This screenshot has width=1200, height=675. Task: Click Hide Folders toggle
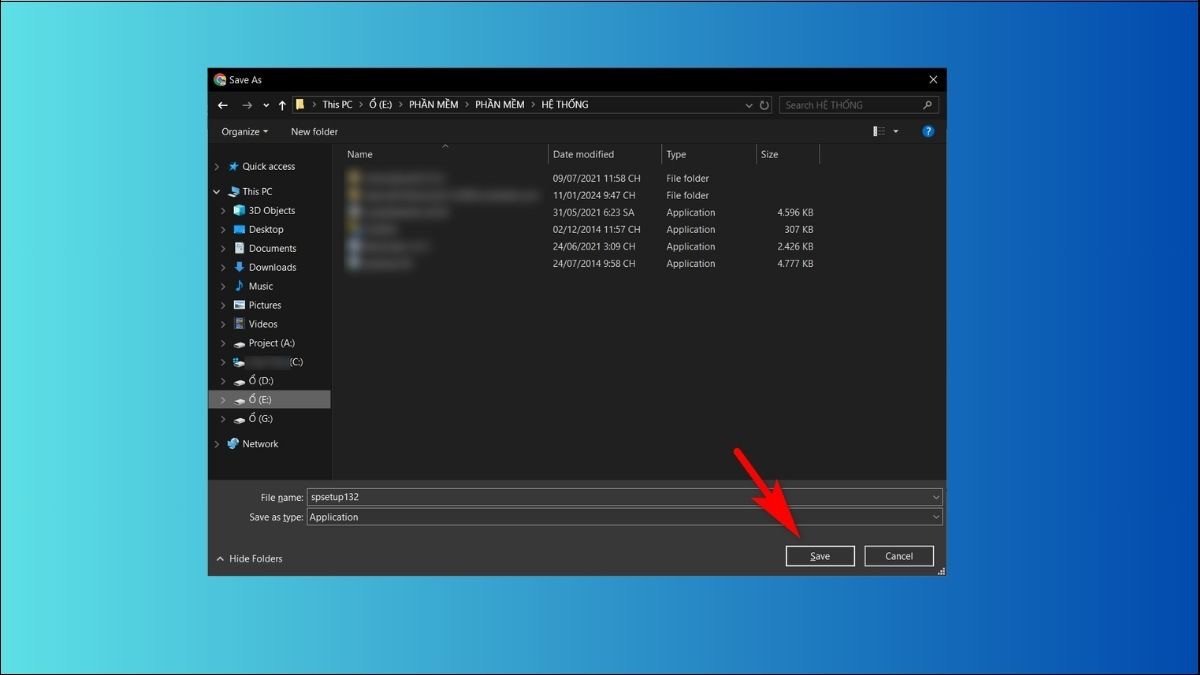250,559
